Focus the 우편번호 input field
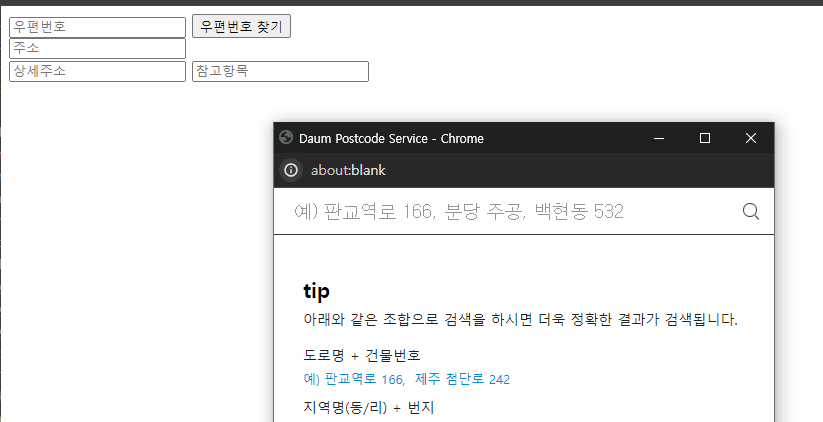This screenshot has width=823, height=422. coord(98,27)
